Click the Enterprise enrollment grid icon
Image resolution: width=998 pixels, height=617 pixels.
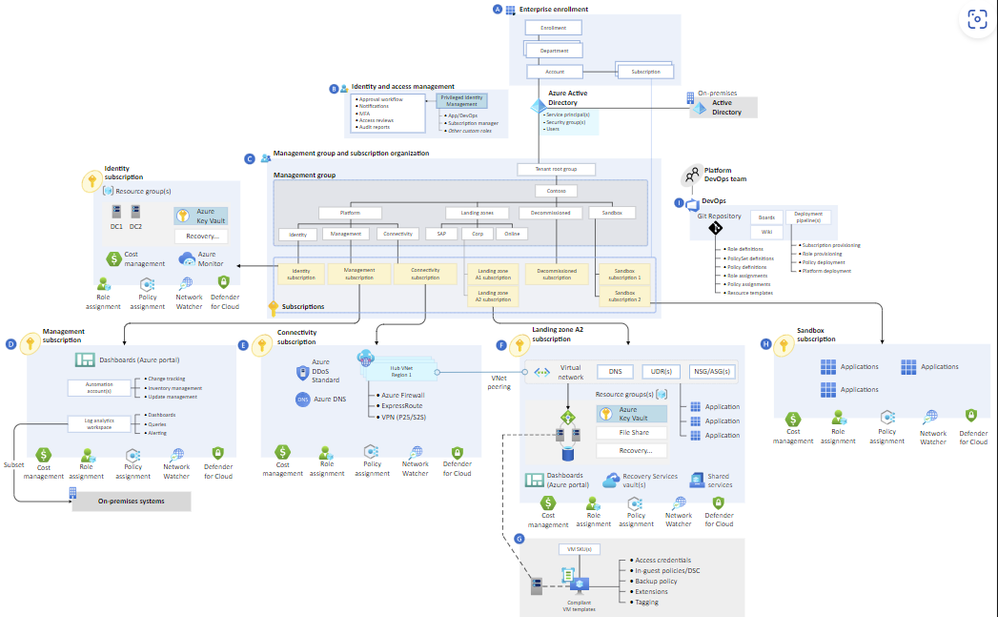(x=510, y=10)
